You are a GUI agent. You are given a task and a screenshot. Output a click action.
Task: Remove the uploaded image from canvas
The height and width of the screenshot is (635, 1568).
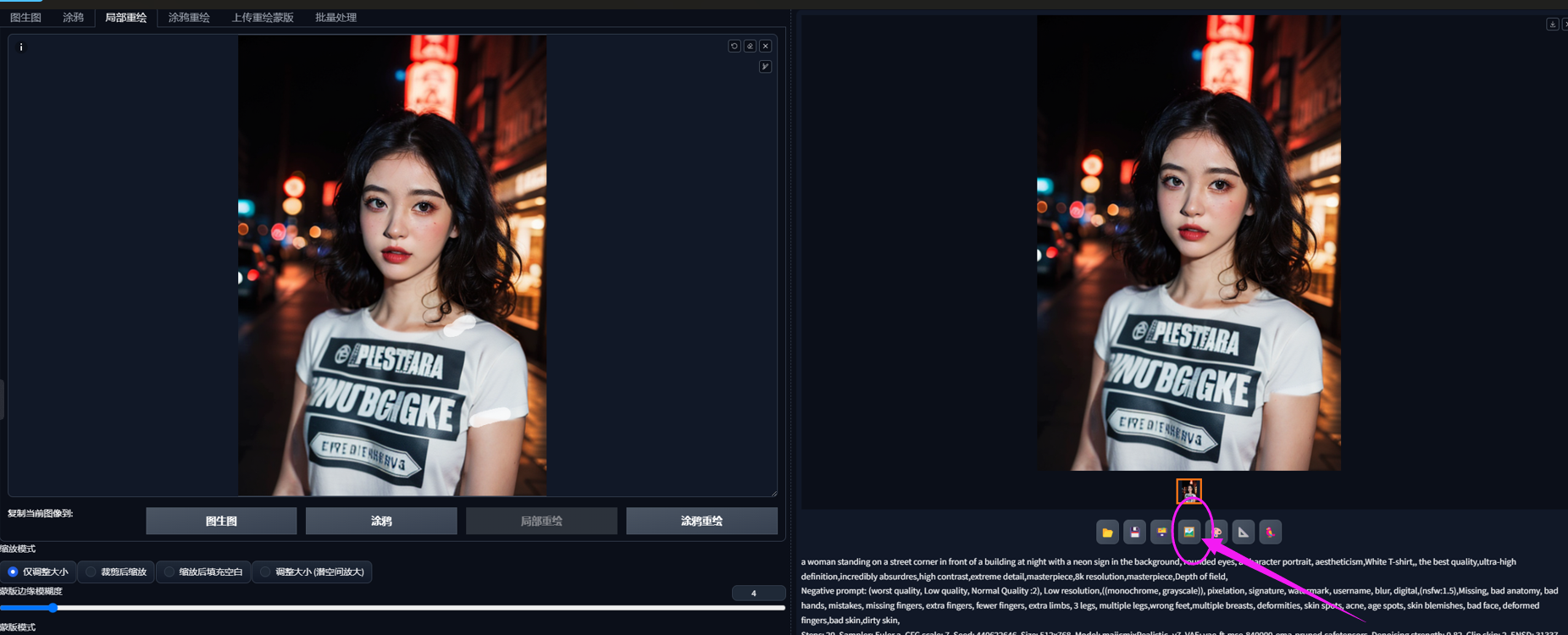coord(765,46)
